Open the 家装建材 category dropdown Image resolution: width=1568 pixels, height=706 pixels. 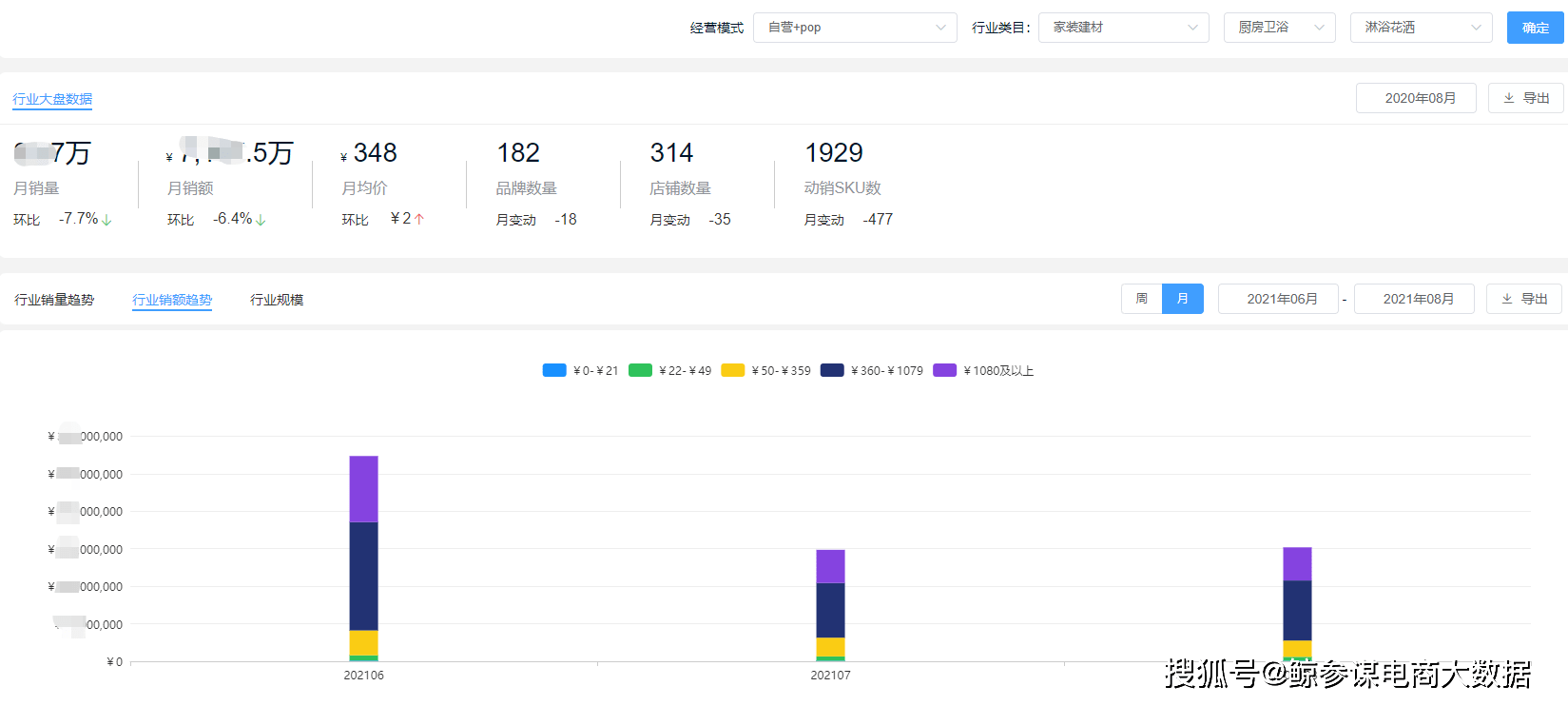(x=1123, y=28)
